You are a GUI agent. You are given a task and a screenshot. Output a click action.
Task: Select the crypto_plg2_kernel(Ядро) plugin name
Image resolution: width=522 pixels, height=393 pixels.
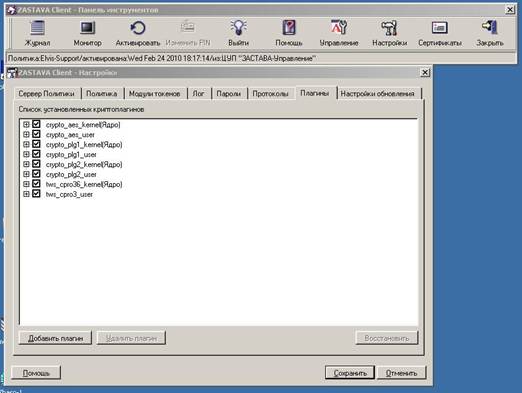84,164
